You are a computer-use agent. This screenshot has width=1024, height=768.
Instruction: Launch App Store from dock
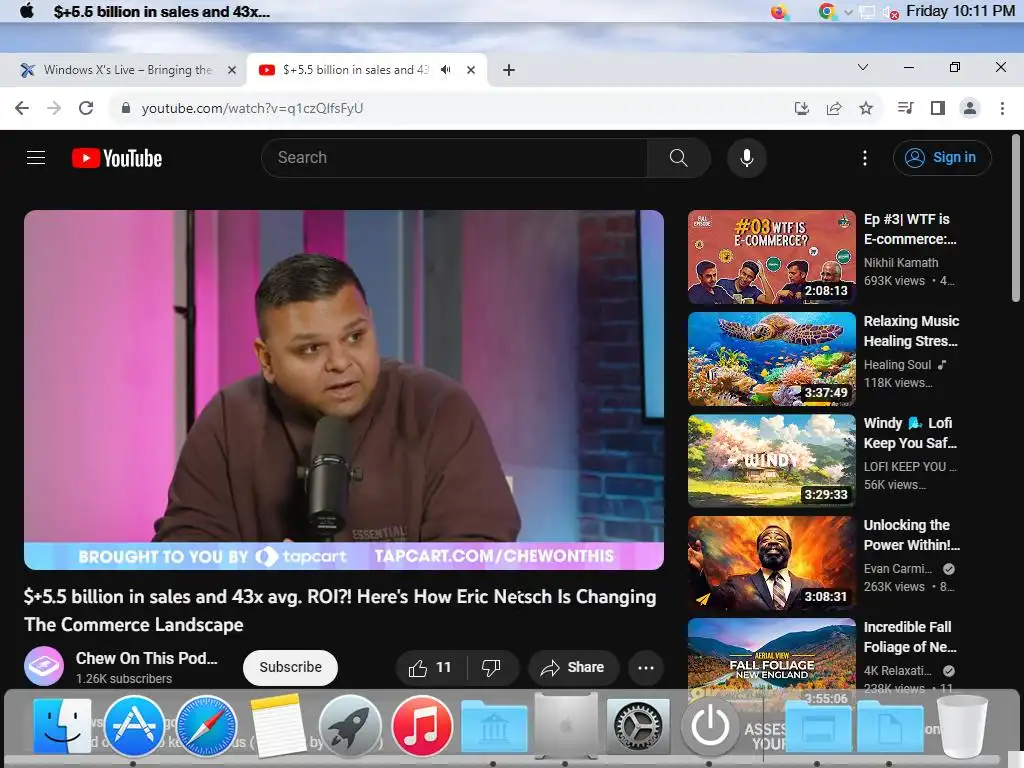135,726
